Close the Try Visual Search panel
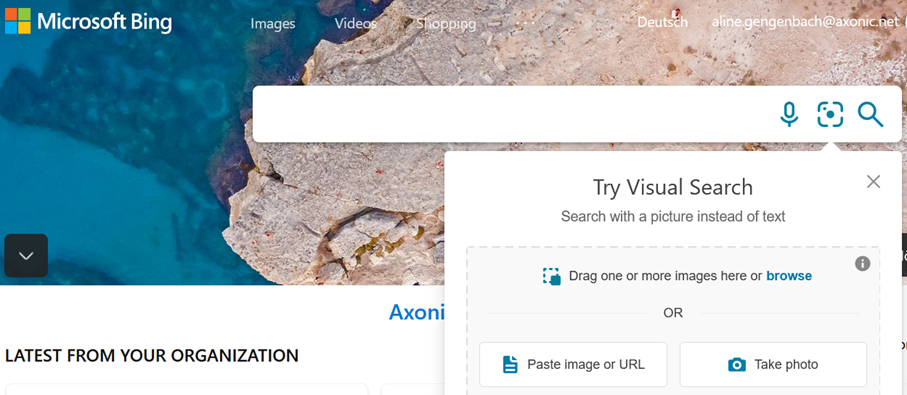This screenshot has height=395, width=907. tap(873, 182)
